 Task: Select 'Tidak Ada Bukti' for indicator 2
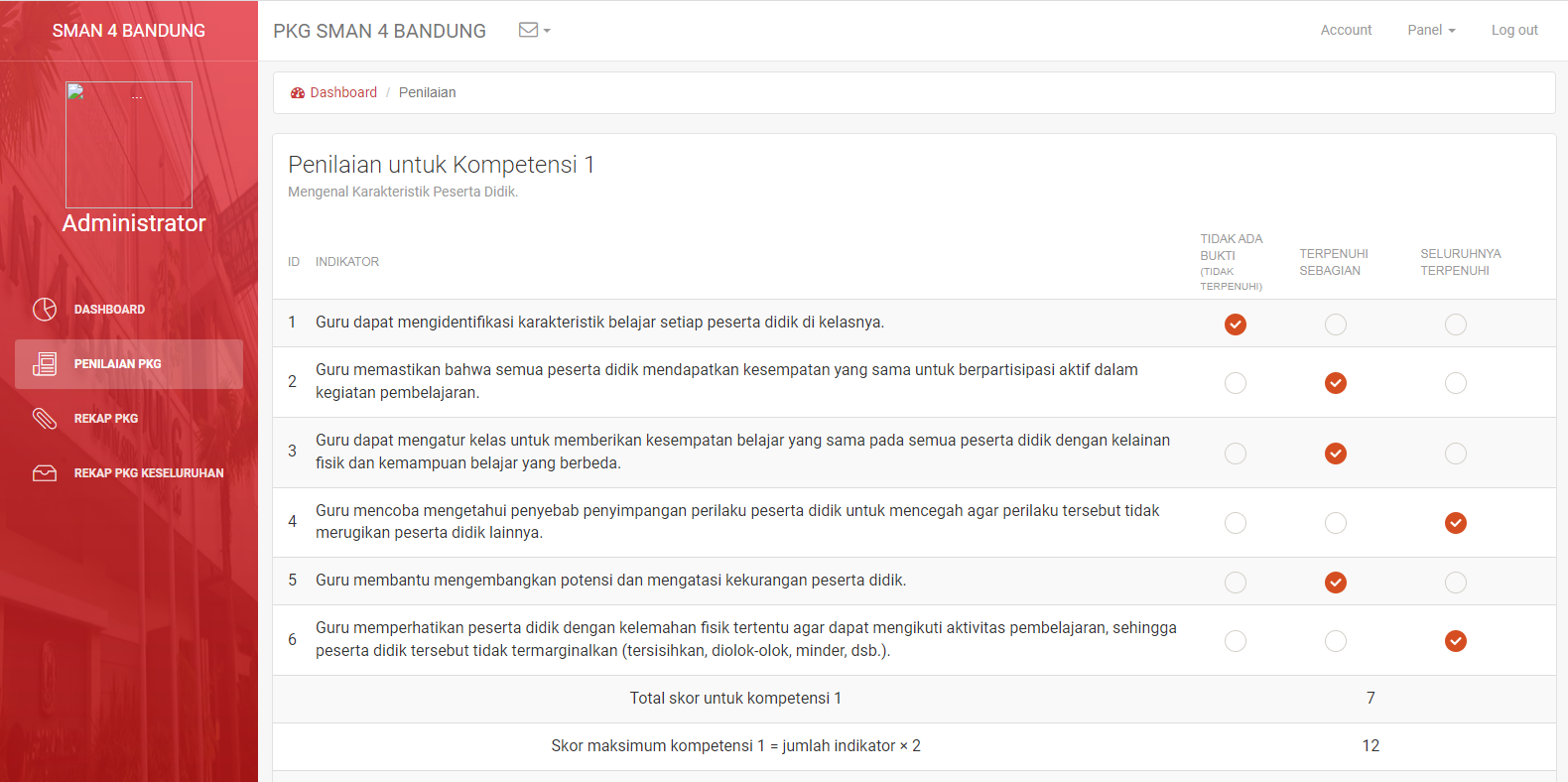tap(1236, 383)
